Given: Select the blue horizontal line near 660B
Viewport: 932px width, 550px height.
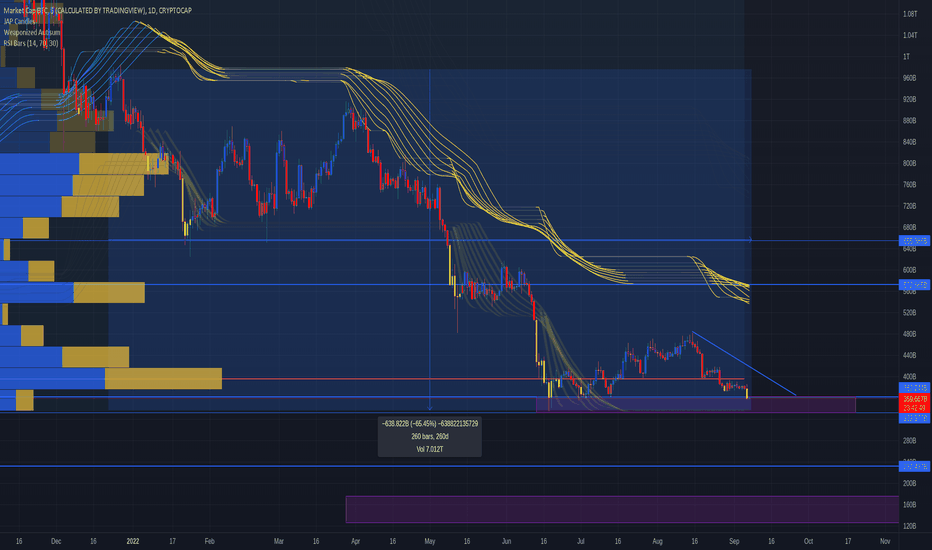Looking at the screenshot, I should click(449, 240).
